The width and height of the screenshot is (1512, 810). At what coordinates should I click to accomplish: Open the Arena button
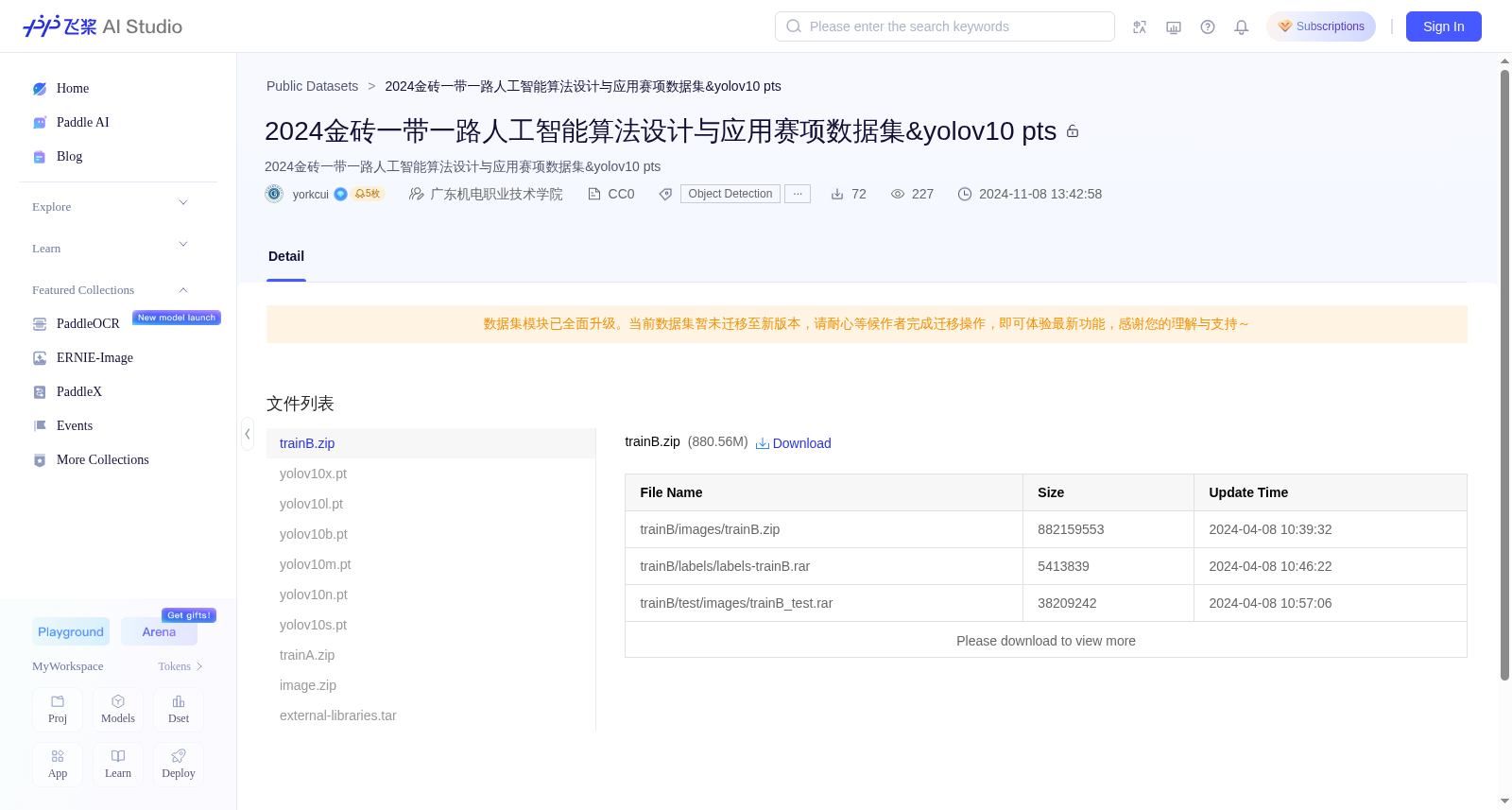(x=159, y=631)
